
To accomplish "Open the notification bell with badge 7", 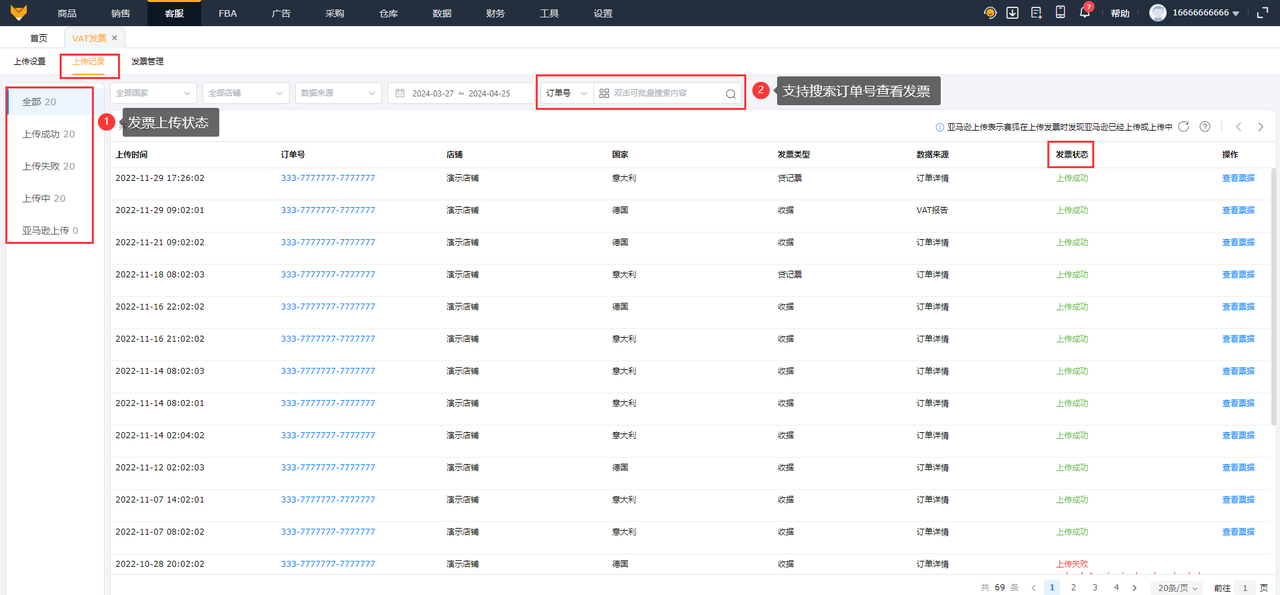I will pyautogui.click(x=1085, y=13).
